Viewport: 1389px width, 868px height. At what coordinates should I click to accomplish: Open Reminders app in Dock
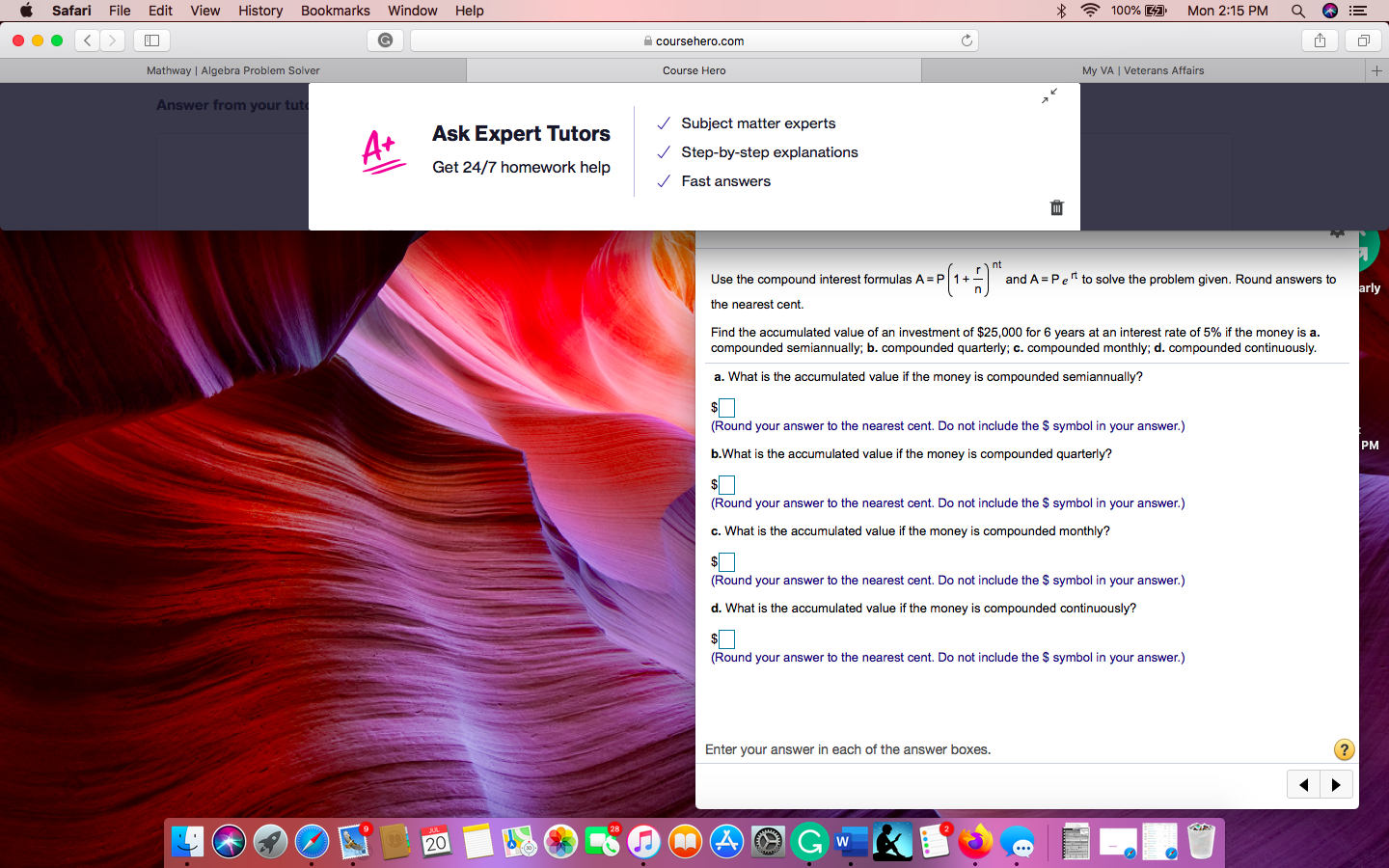(934, 842)
